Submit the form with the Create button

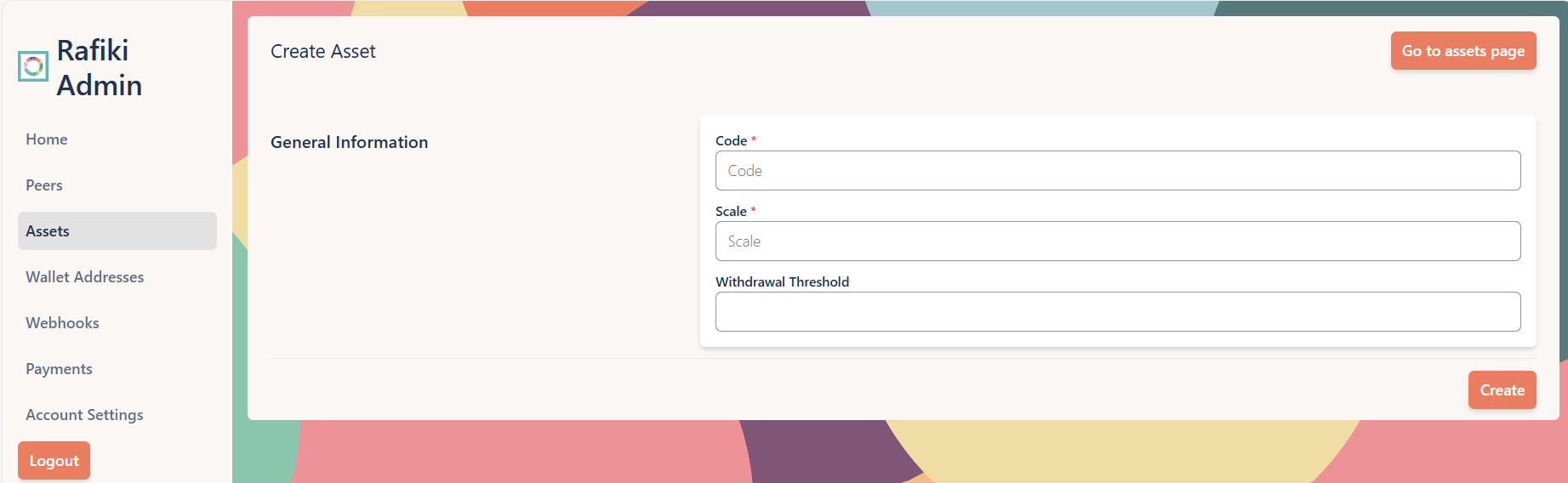pyautogui.click(x=1502, y=390)
